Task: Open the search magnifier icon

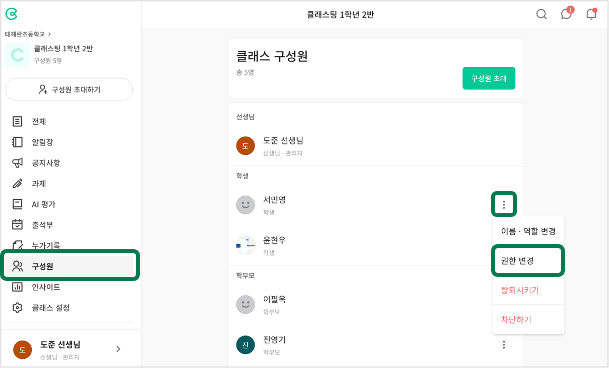Action: coord(541,14)
